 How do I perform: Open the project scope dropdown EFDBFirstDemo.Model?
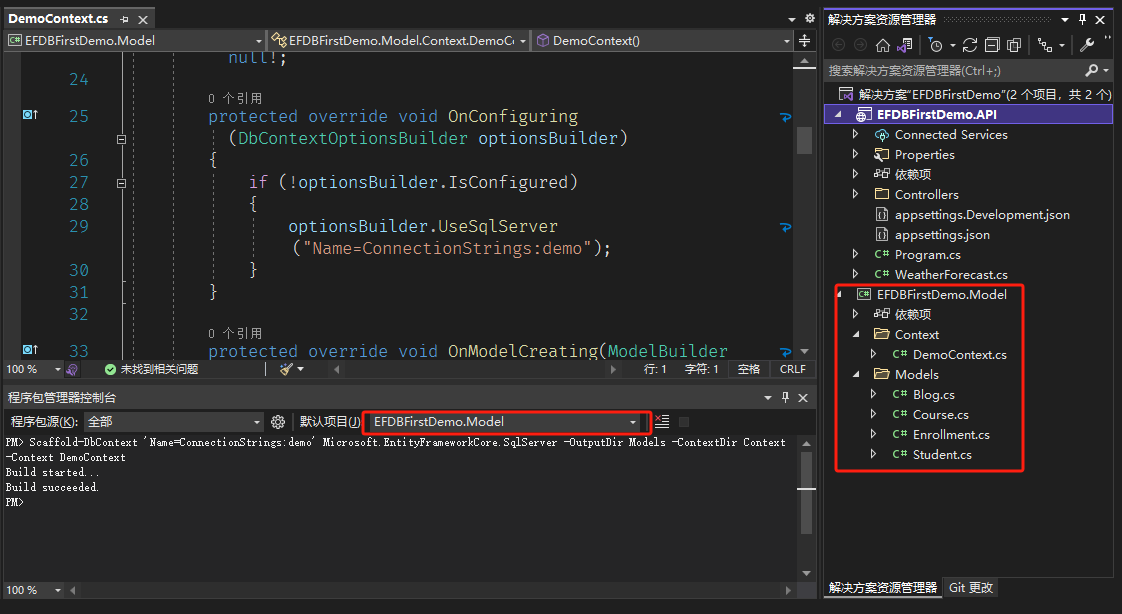tap(135, 41)
